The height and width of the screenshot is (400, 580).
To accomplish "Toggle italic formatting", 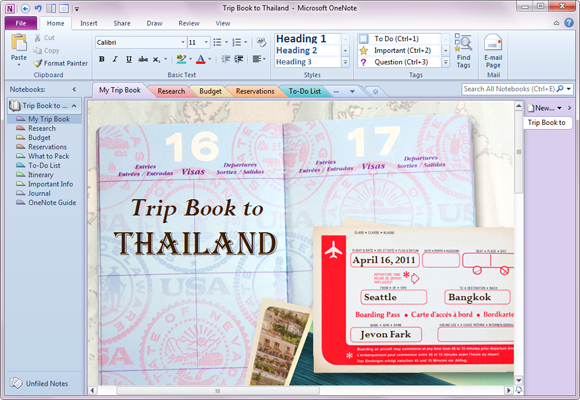I will tap(115, 59).
